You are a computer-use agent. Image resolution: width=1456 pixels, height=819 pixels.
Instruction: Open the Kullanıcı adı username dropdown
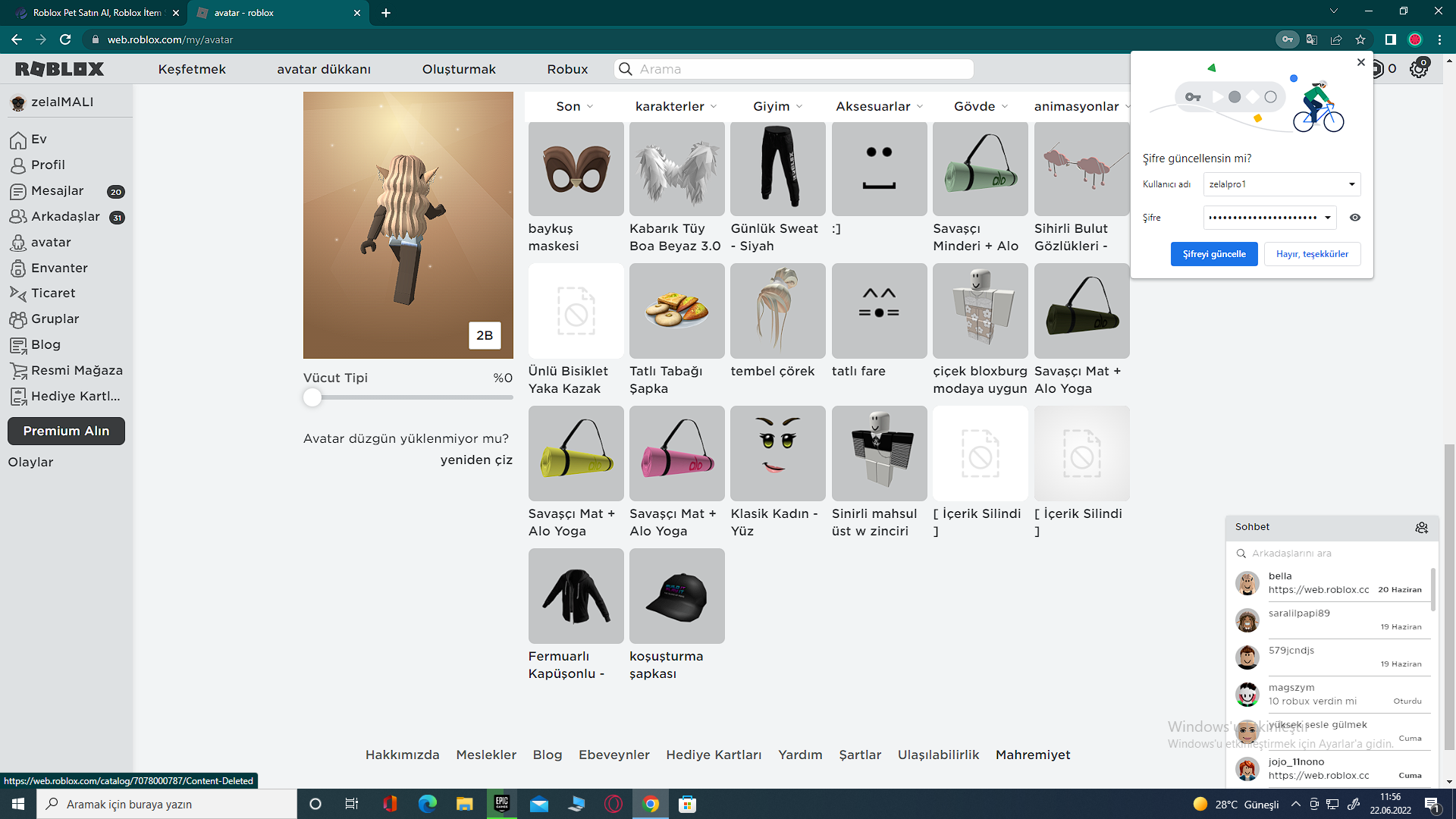[1282, 184]
